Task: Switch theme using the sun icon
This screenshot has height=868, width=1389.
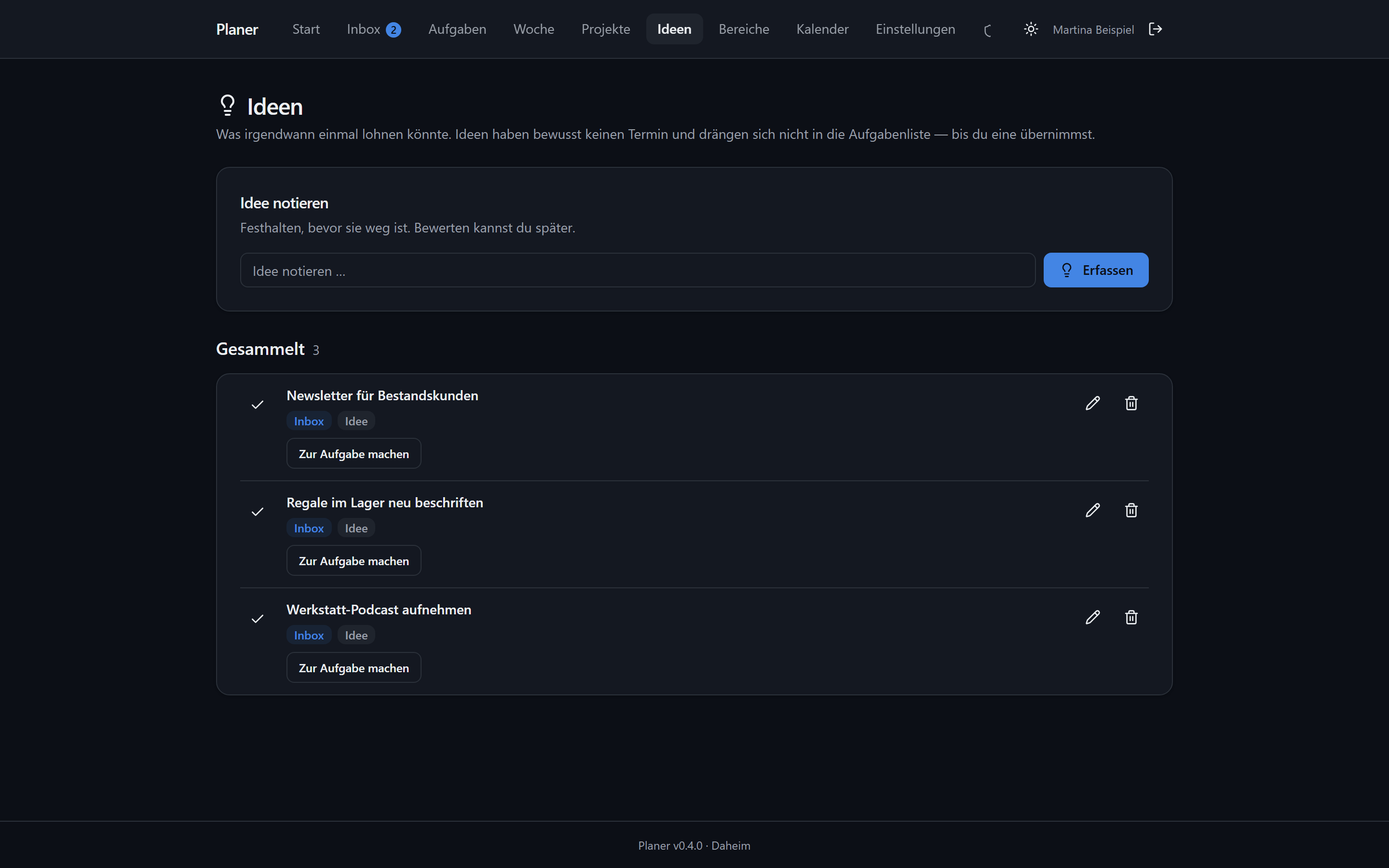Action: 1031,29
